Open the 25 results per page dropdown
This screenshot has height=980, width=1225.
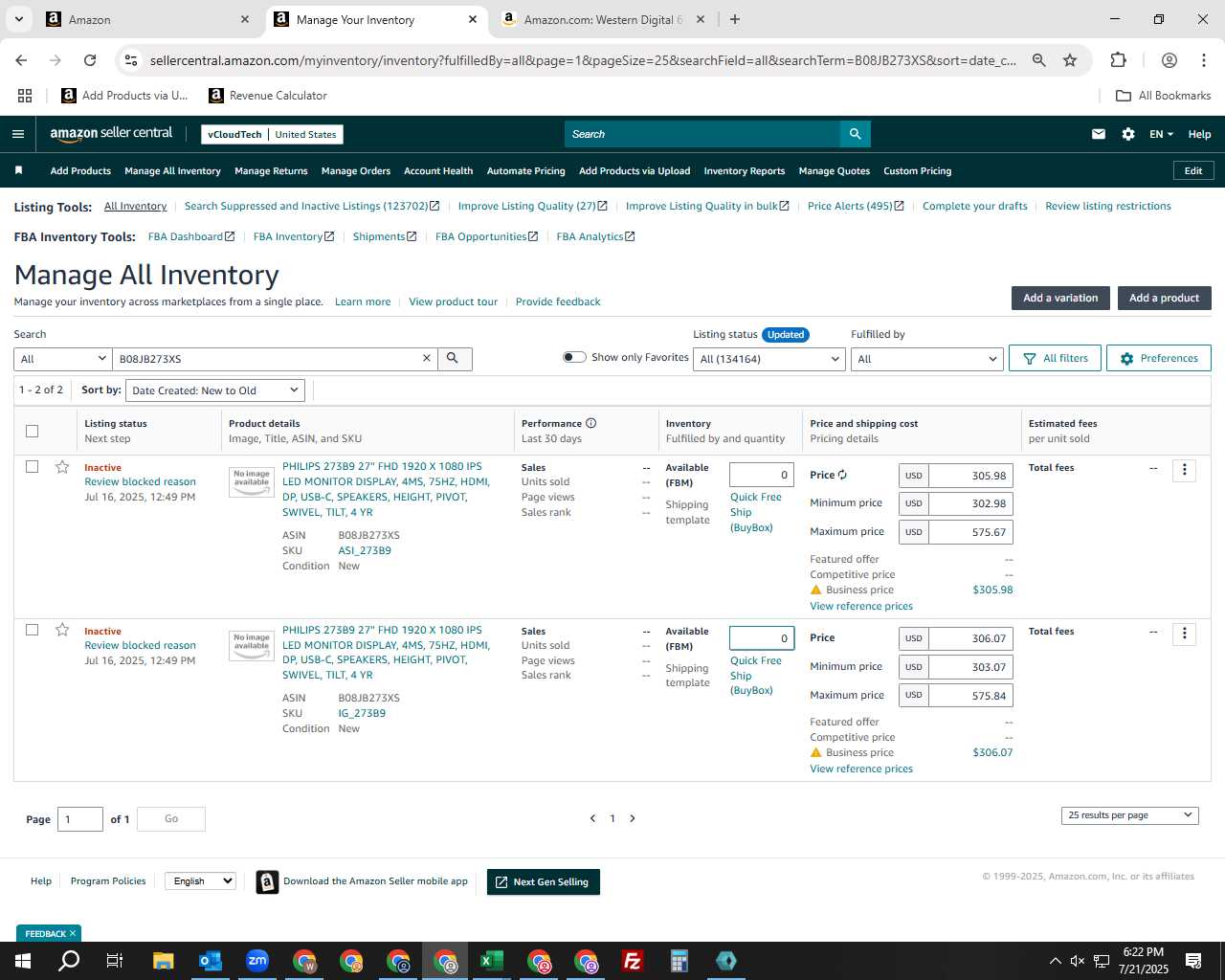pyautogui.click(x=1129, y=815)
